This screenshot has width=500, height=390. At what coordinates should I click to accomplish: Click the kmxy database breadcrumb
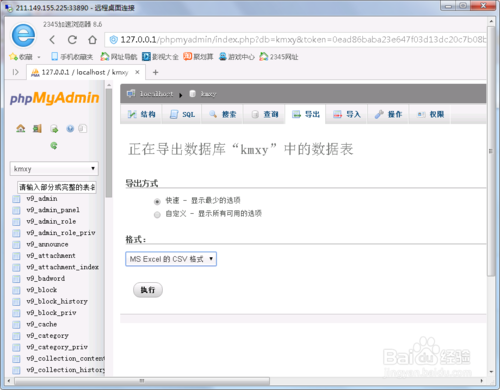tap(208, 94)
